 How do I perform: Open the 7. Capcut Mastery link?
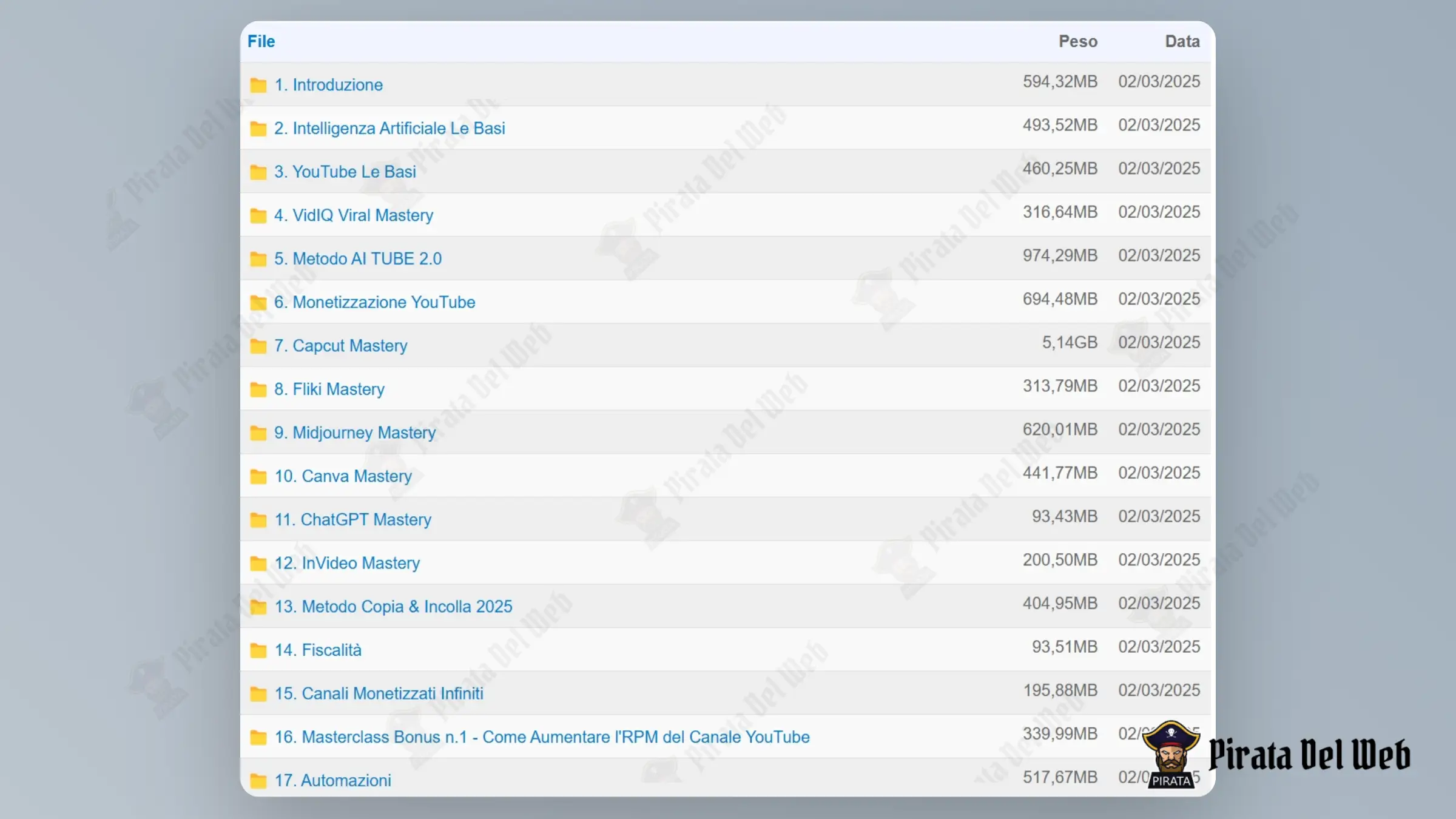[x=341, y=346]
